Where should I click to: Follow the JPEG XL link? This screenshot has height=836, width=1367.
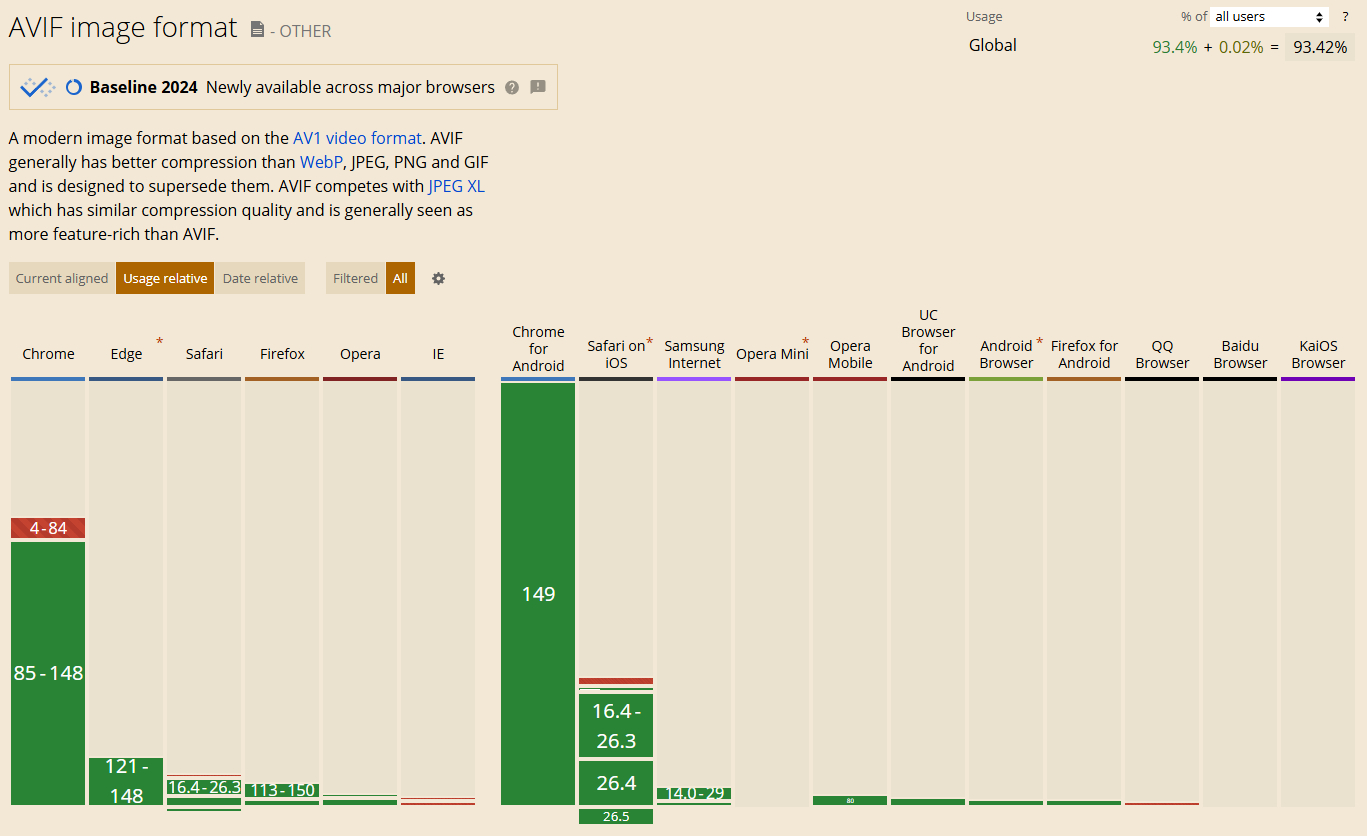(x=456, y=186)
